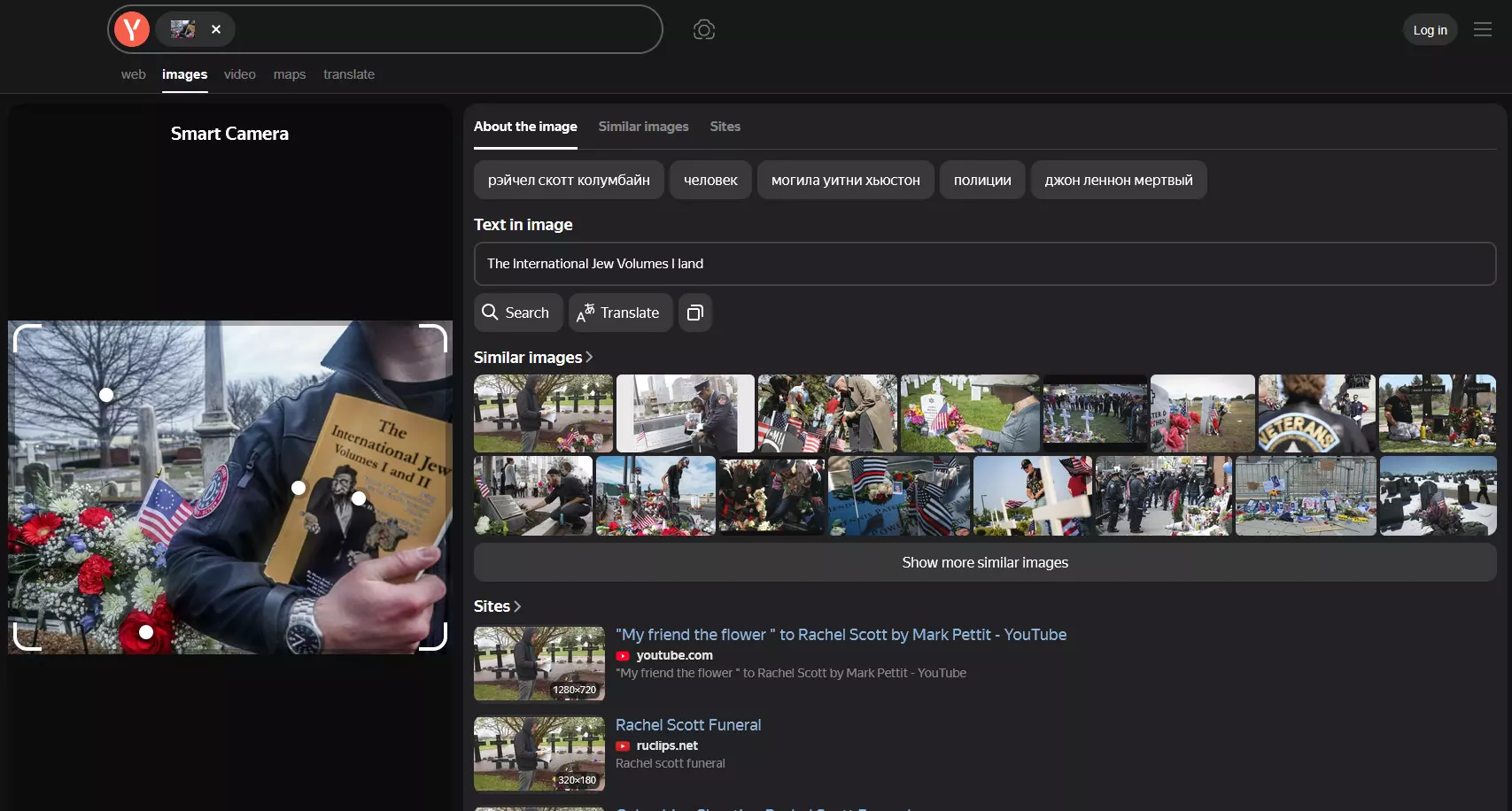Click the джон леннон мертвый tag
Screen dimensions: 1512x811
click(x=1119, y=180)
